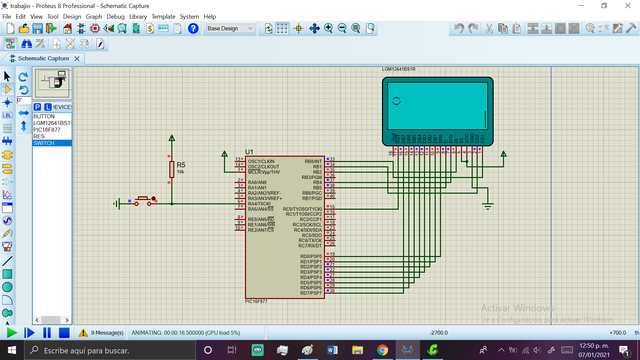Viewport: 640px width, 360px height.
Task: Click the Zoom to Area icon
Action: [x=370, y=29]
